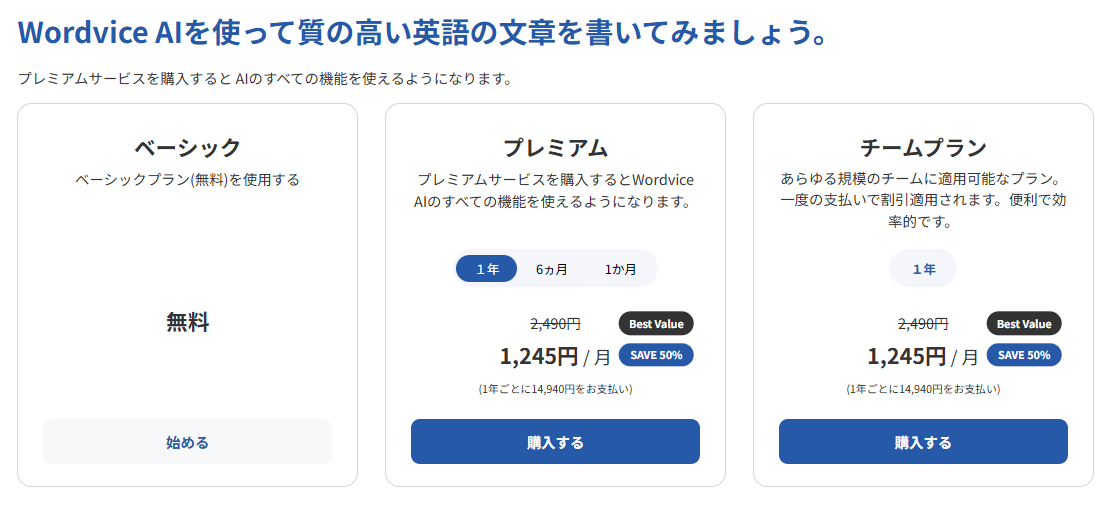
Task: Select the 1年 option under チームプラン
Action: coord(923,269)
